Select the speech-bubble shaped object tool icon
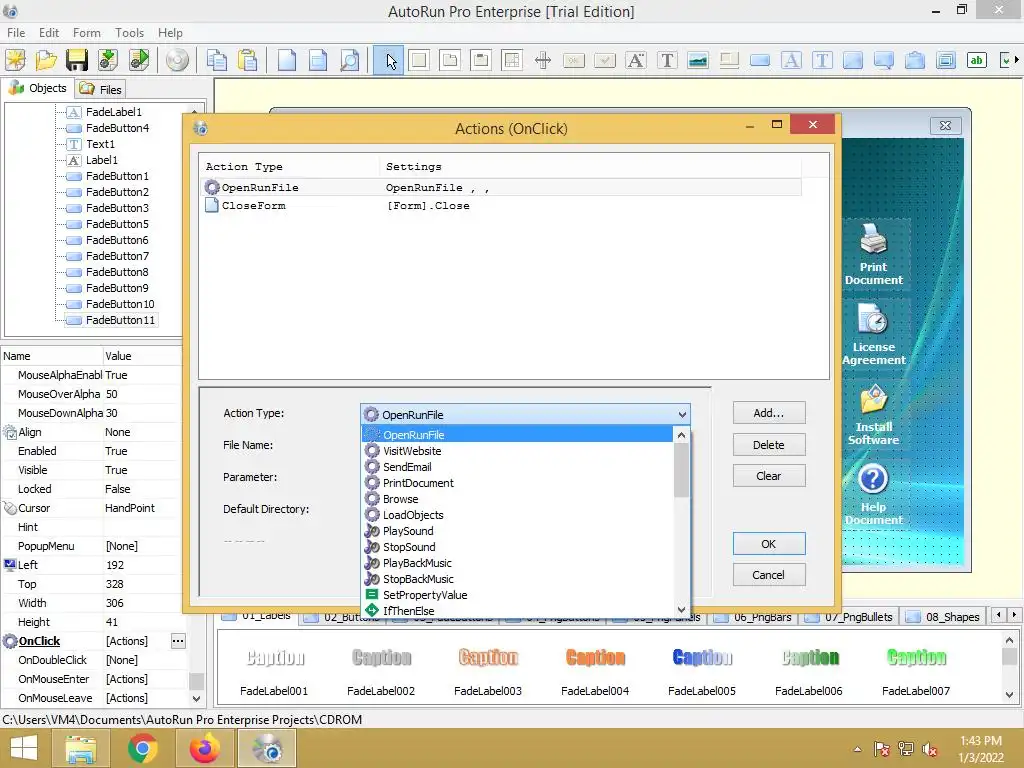 tap(884, 60)
